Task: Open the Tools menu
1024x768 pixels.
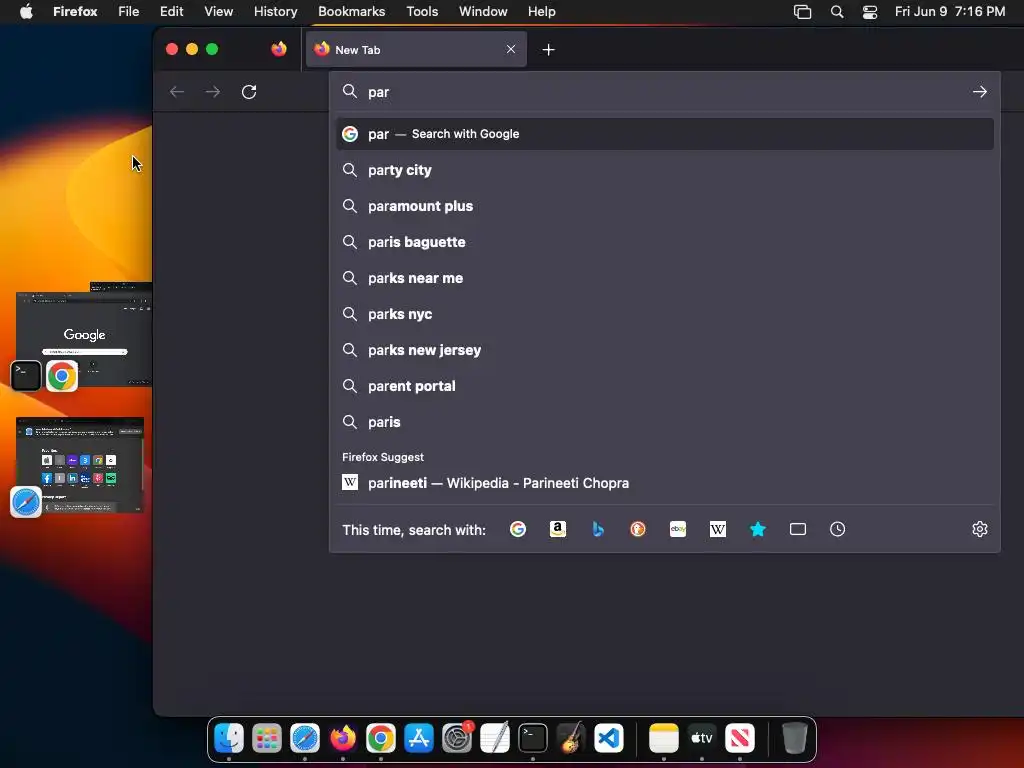Action: tap(422, 12)
